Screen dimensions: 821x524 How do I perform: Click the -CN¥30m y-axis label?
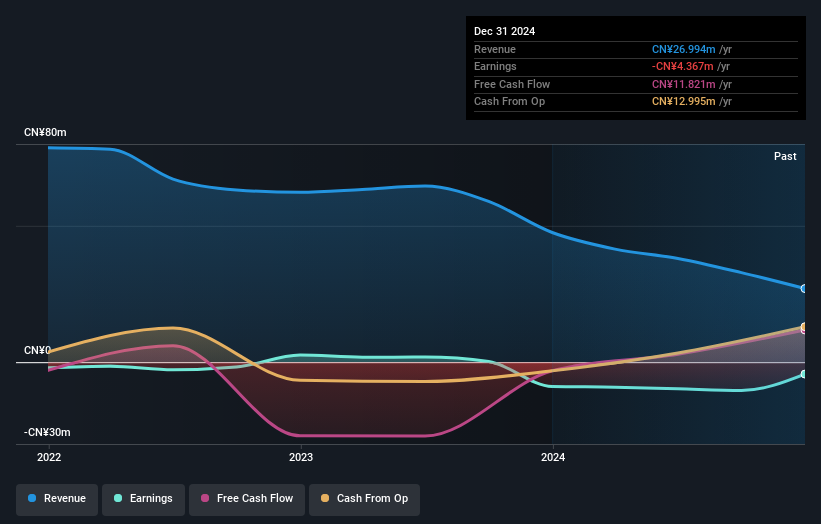47,432
